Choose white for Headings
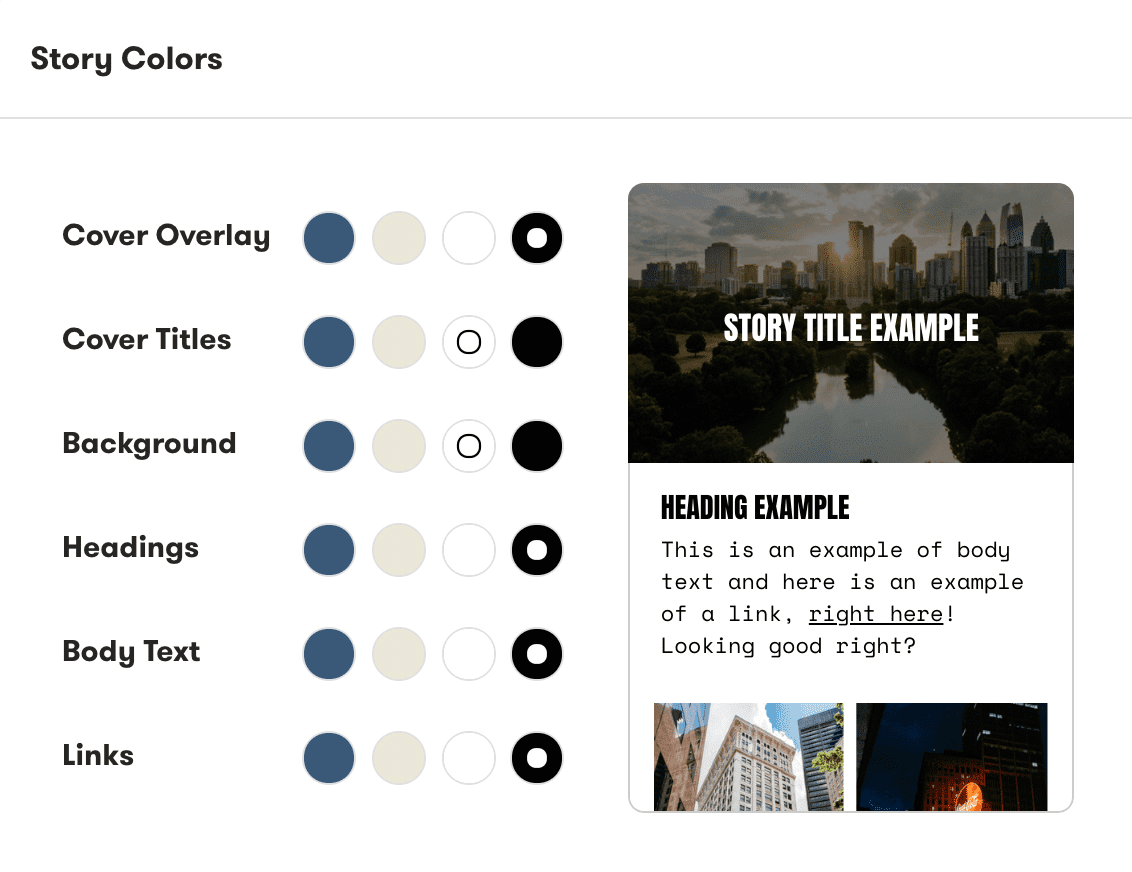This screenshot has width=1132, height=872. point(469,550)
